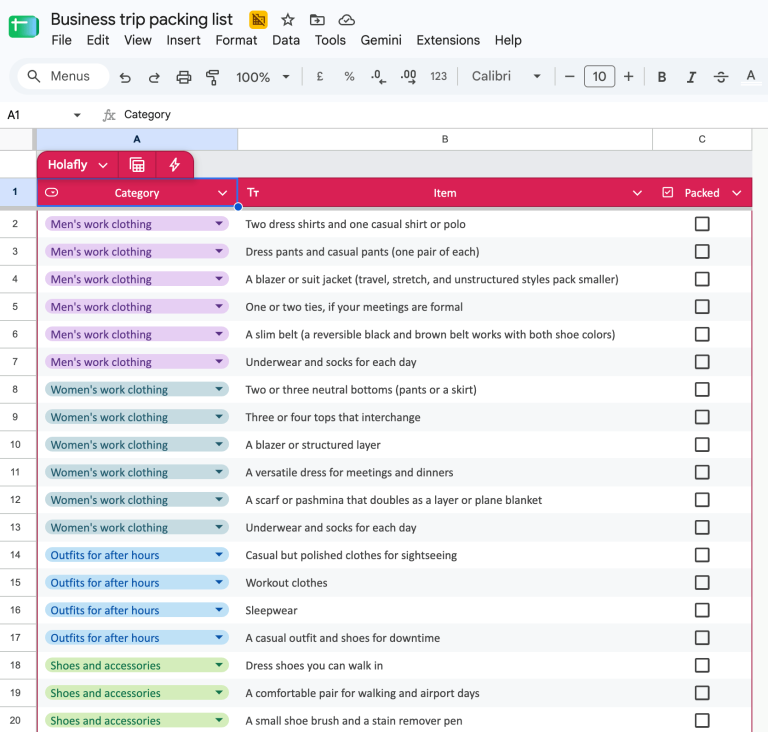Decrease the font size
The height and width of the screenshot is (732, 768).
(x=569, y=76)
